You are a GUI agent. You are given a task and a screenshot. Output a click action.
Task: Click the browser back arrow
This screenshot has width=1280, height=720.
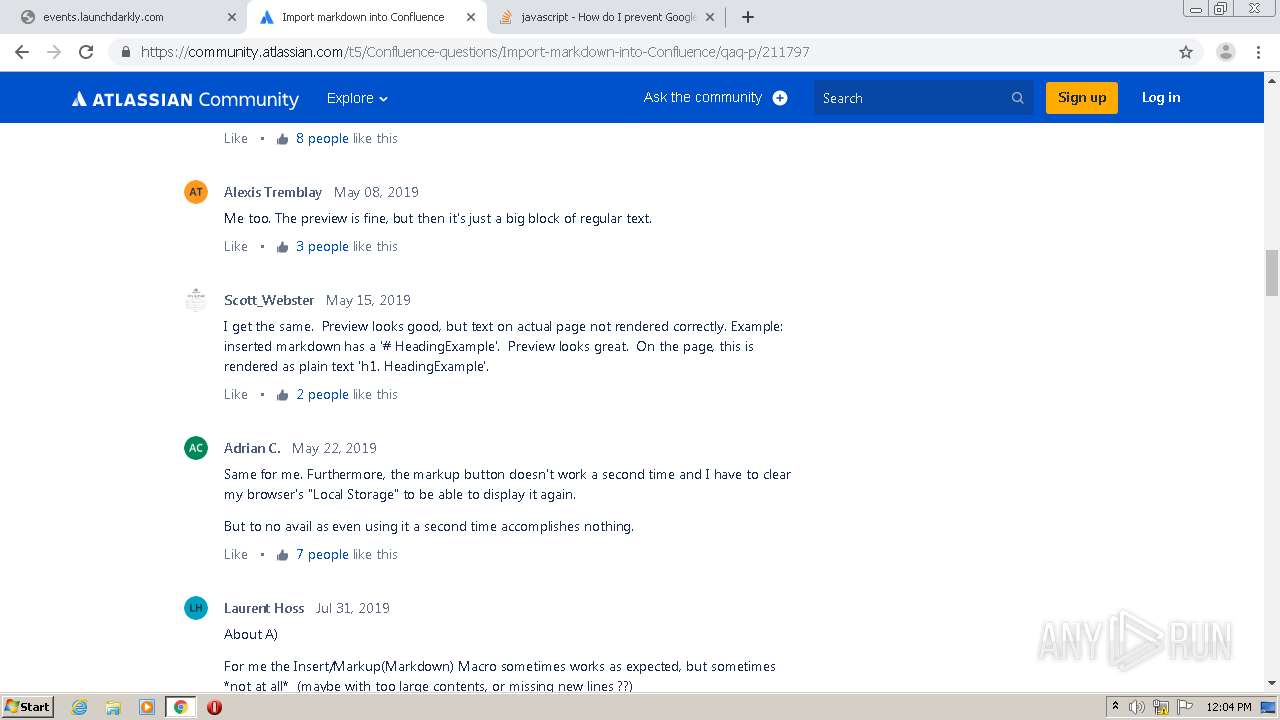[22, 52]
